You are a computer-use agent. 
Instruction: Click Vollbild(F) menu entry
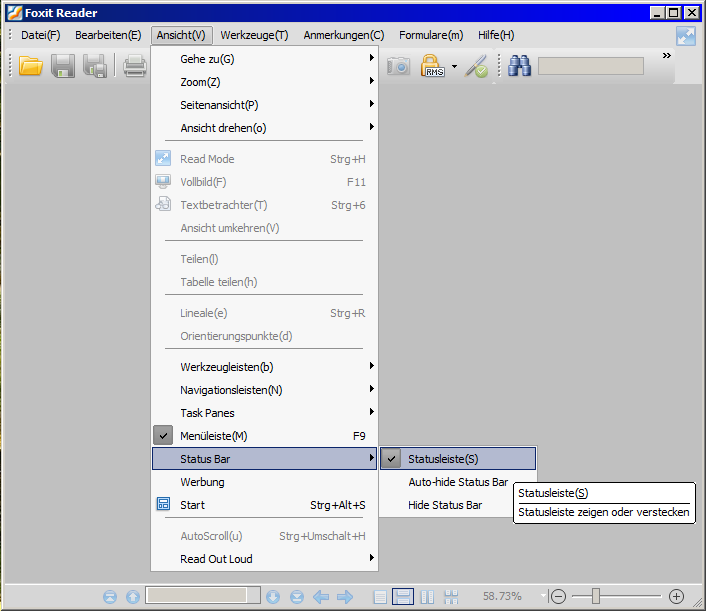264,182
